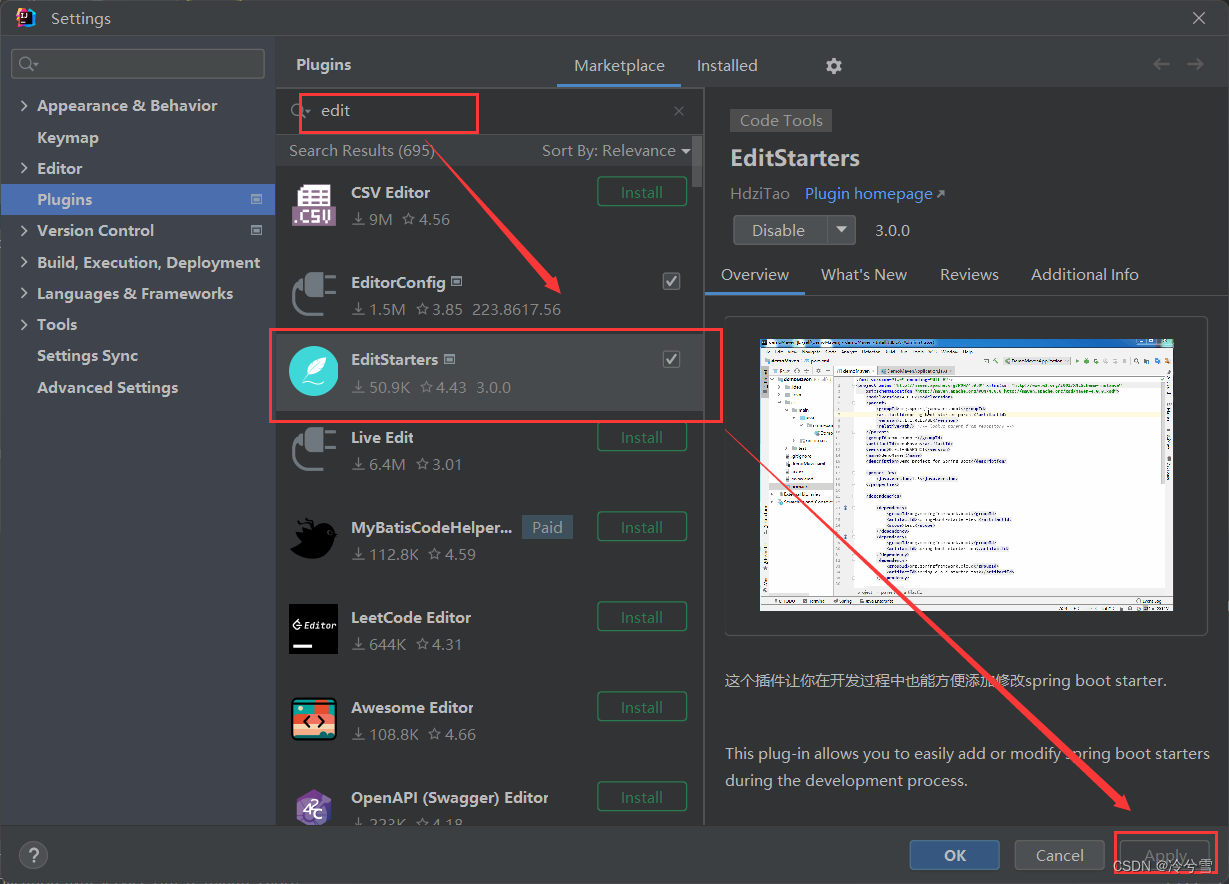Disable the EditStarters plugin
Image resolution: width=1229 pixels, height=884 pixels.
(779, 230)
